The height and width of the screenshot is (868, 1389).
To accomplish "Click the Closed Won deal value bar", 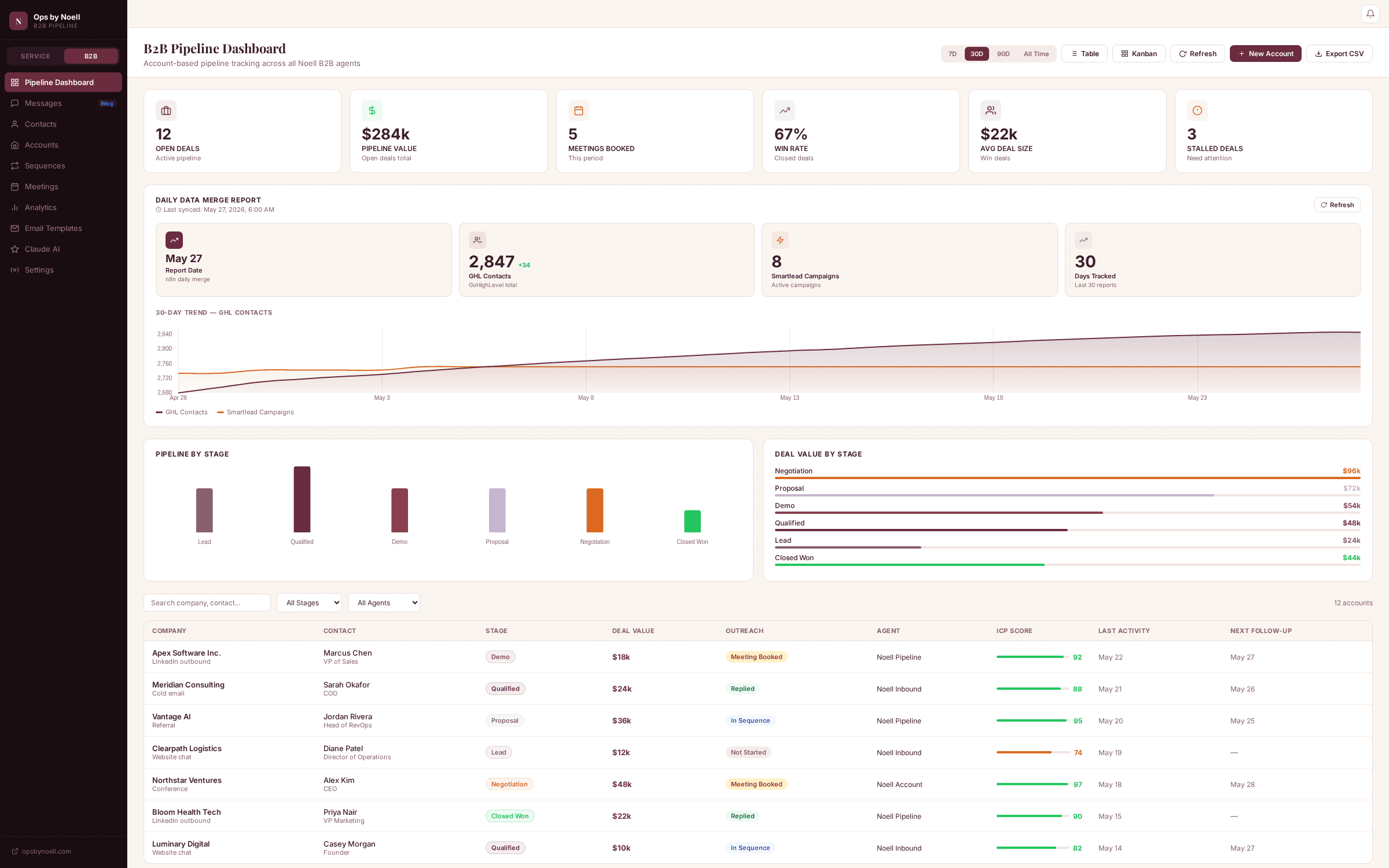I will pos(910,565).
